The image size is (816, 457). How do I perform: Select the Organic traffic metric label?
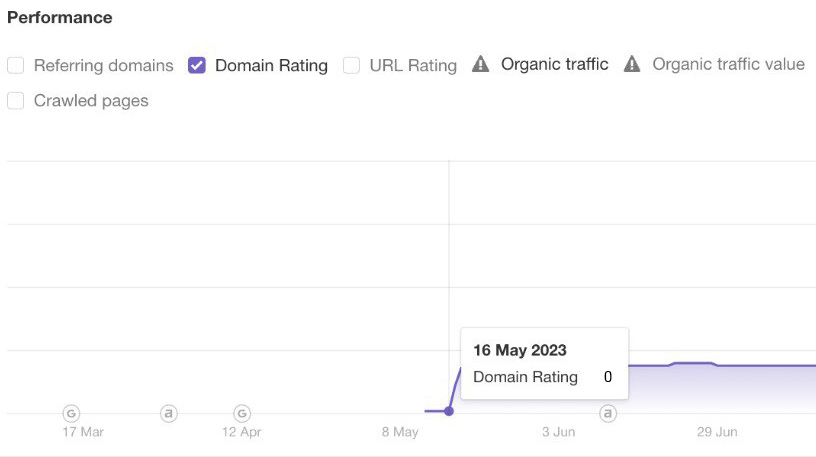554,65
